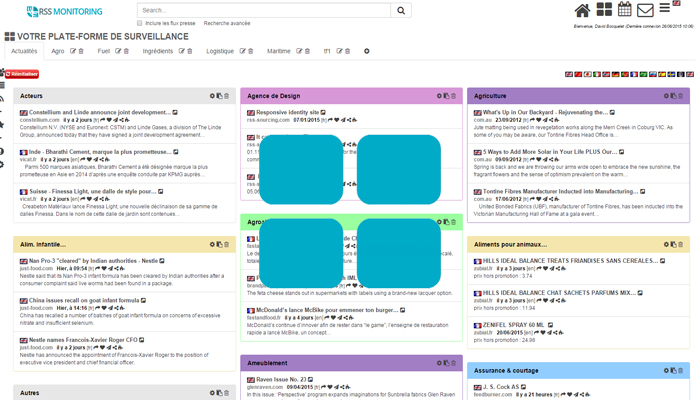Image resolution: width=700 pixels, height=400 pixels.
Task: Delete the Agence de Design panel
Action: [454, 96]
